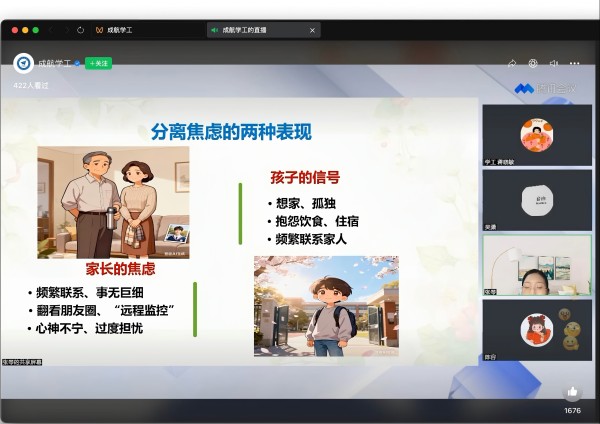The width and height of the screenshot is (600, 424).
Task: Click the shared slide presentation area
Action: (238, 232)
